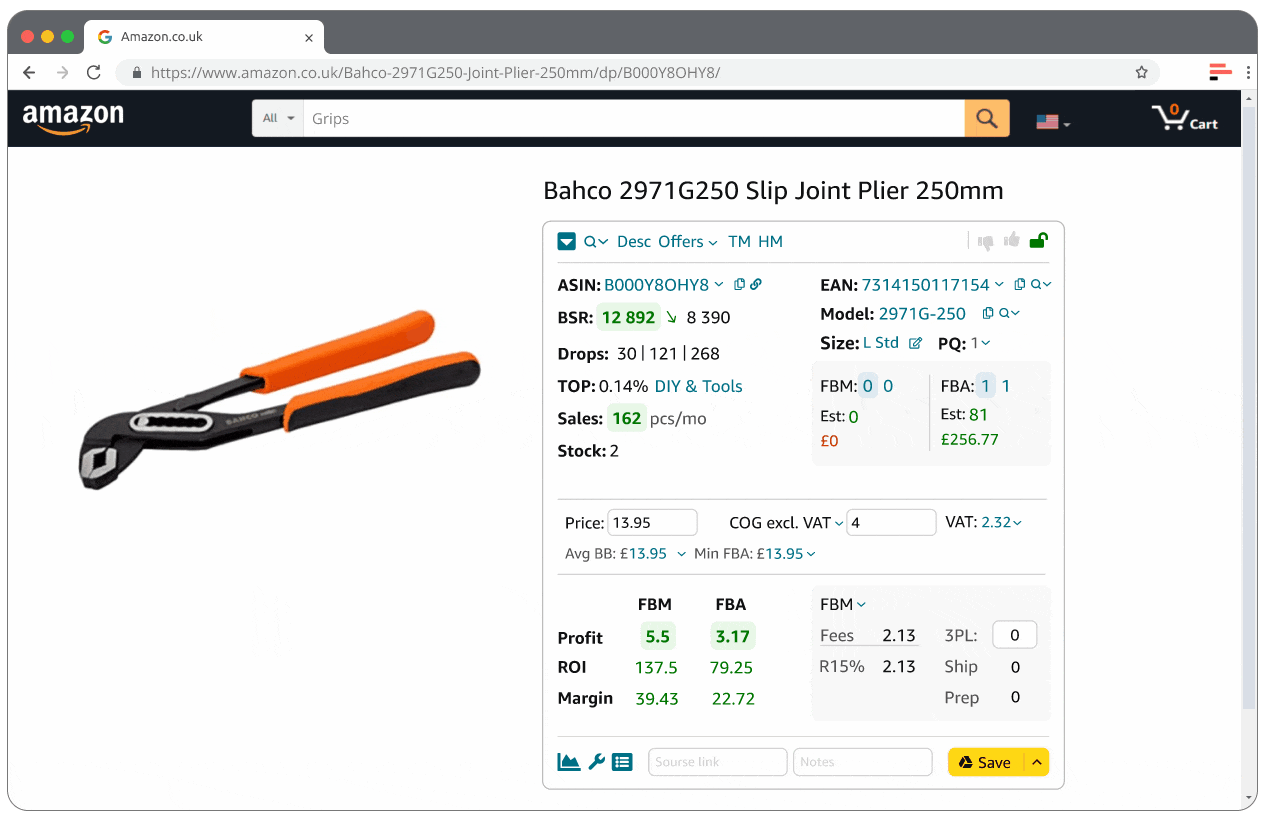Copy the ASIN with the copy icon
This screenshot has height=816, width=1261.
739,285
